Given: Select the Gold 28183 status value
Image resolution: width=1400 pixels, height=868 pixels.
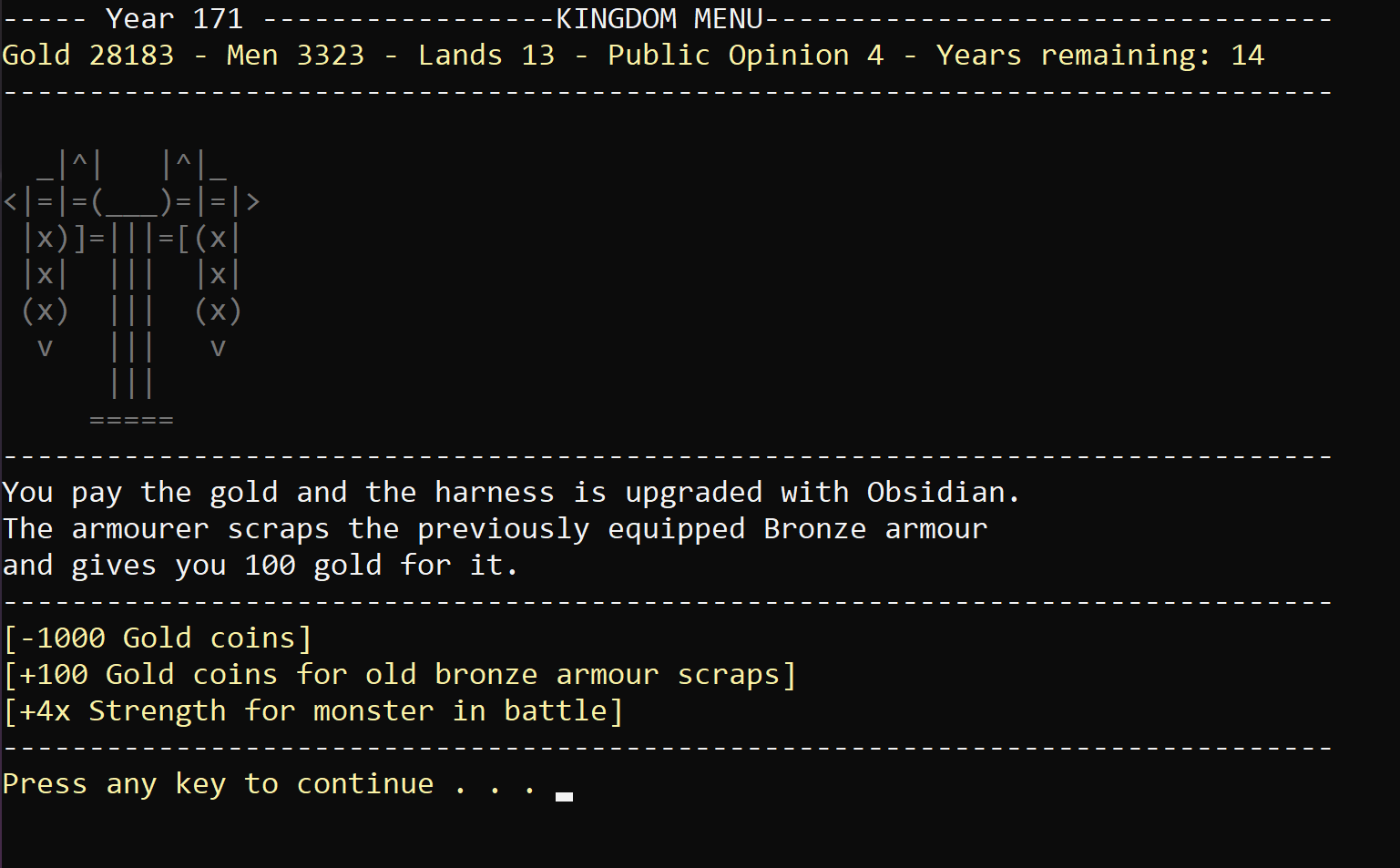Looking at the screenshot, I should point(87,56).
